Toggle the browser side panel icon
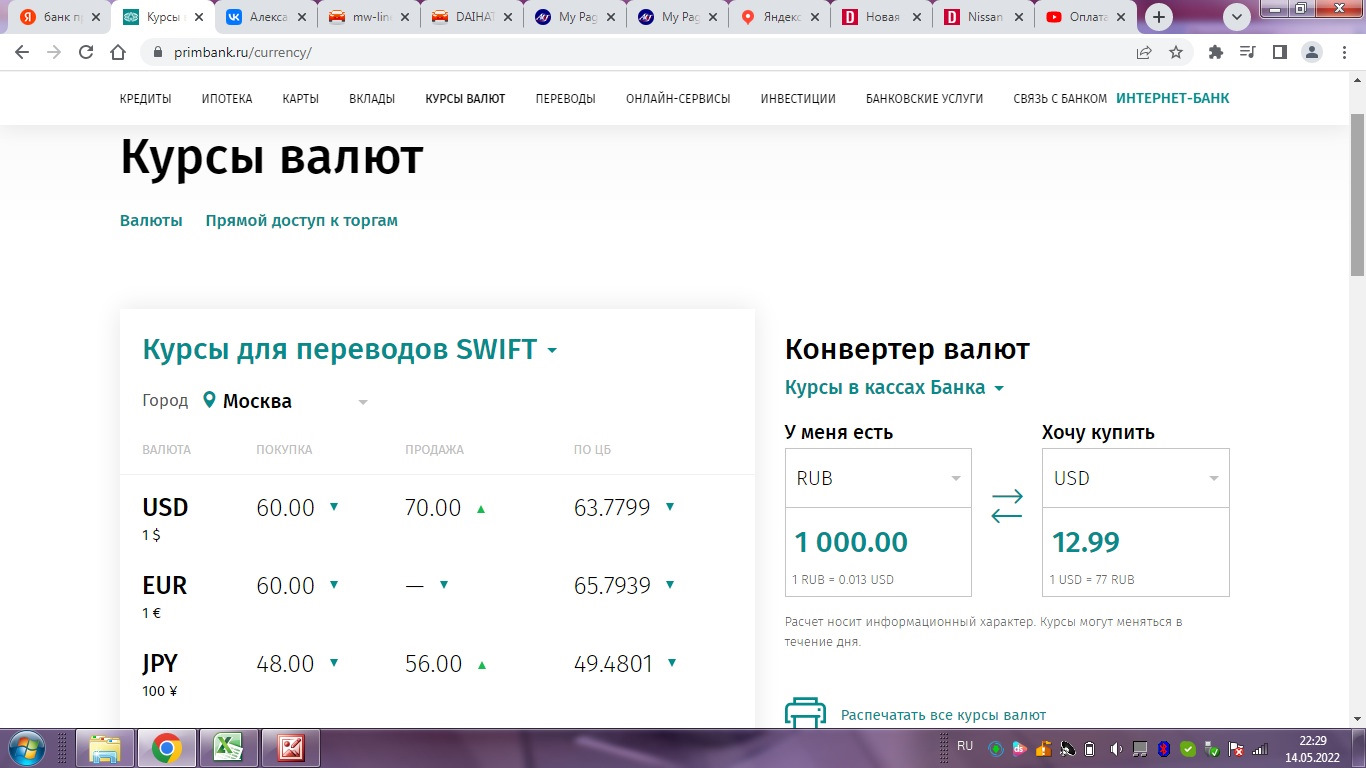 point(1279,52)
